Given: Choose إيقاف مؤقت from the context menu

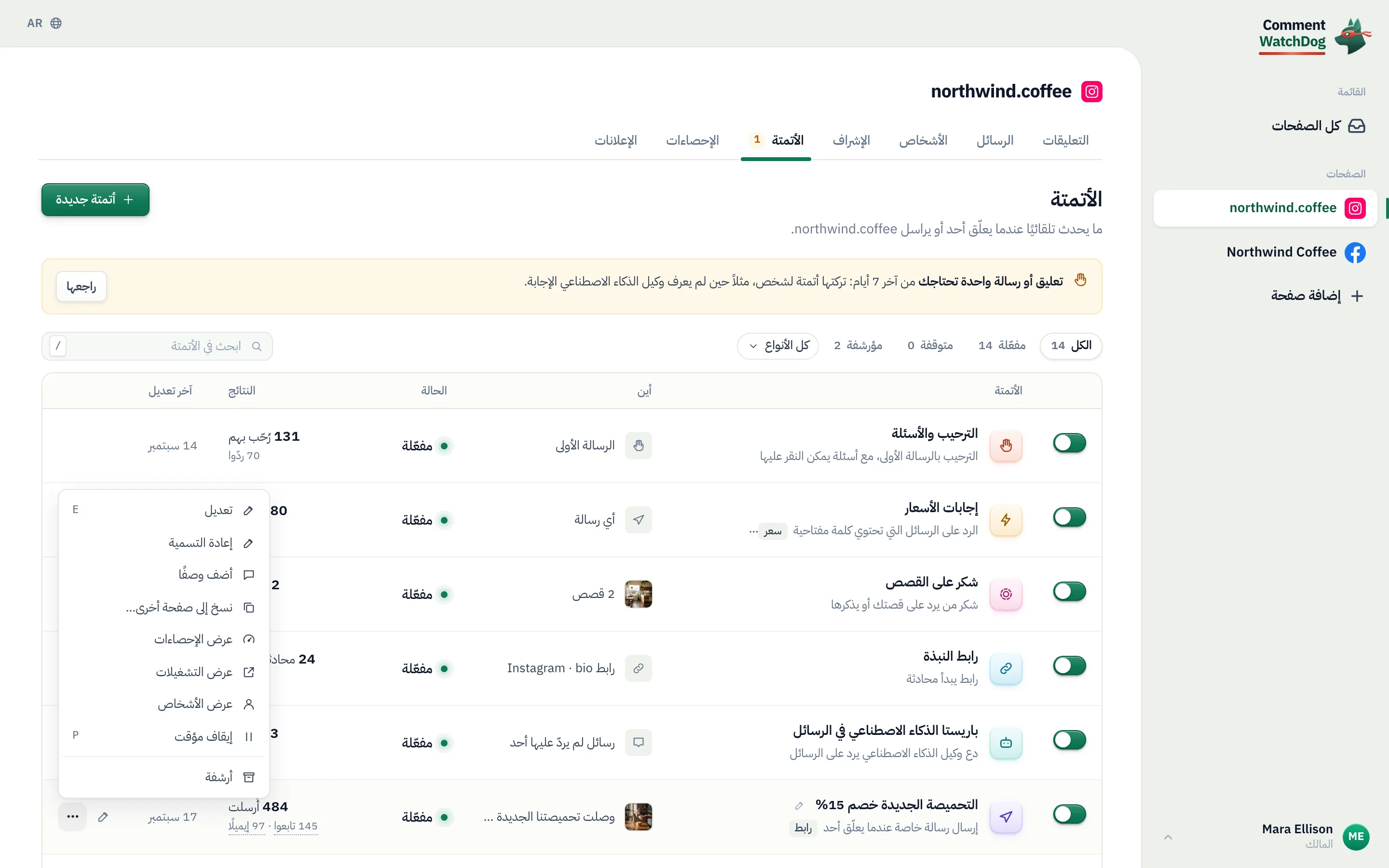Looking at the screenshot, I should pos(163,736).
